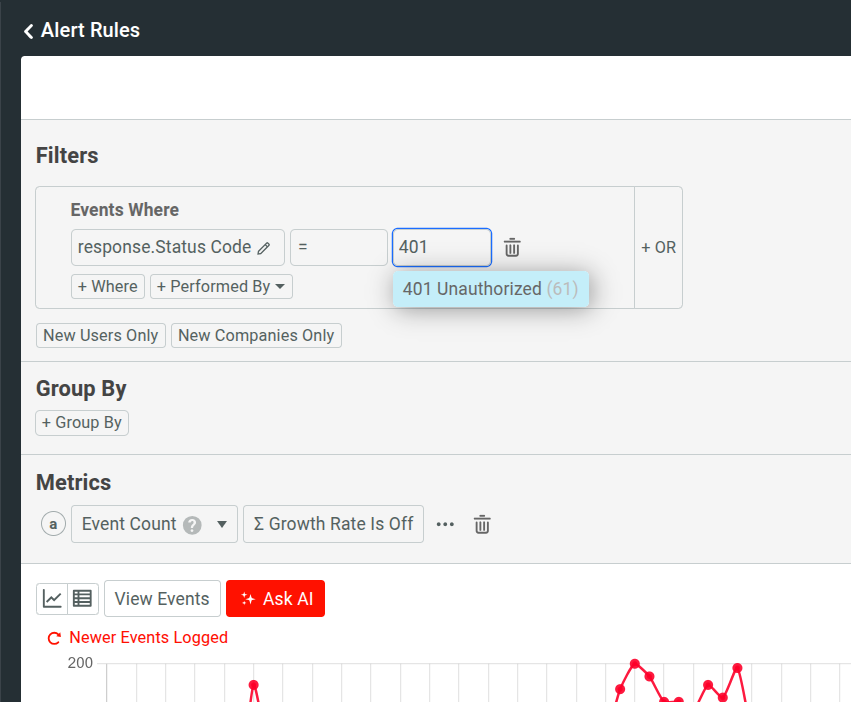This screenshot has height=702, width=851.
Task: Delete the Event Count metric via its trash icon
Action: point(482,524)
